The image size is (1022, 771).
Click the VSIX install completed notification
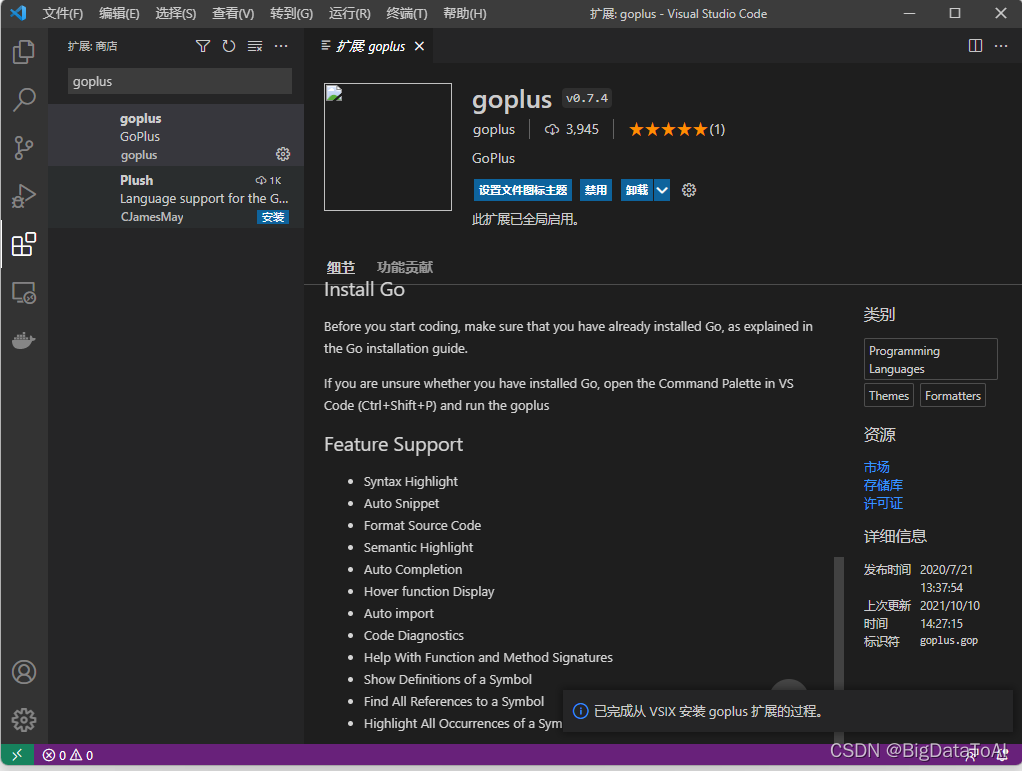pyautogui.click(x=787, y=711)
